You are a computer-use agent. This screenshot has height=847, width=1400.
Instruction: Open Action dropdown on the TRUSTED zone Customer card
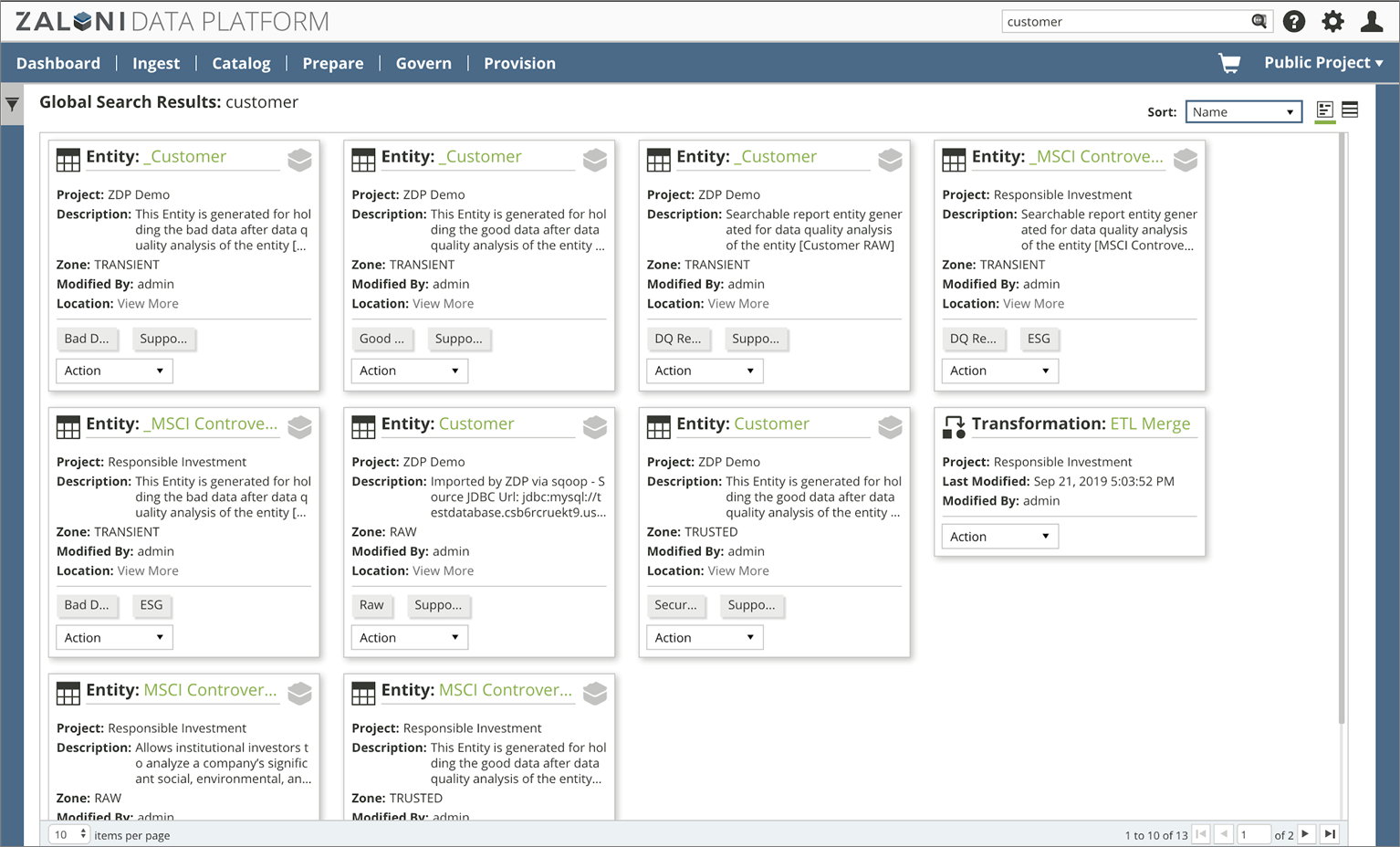[x=705, y=637]
